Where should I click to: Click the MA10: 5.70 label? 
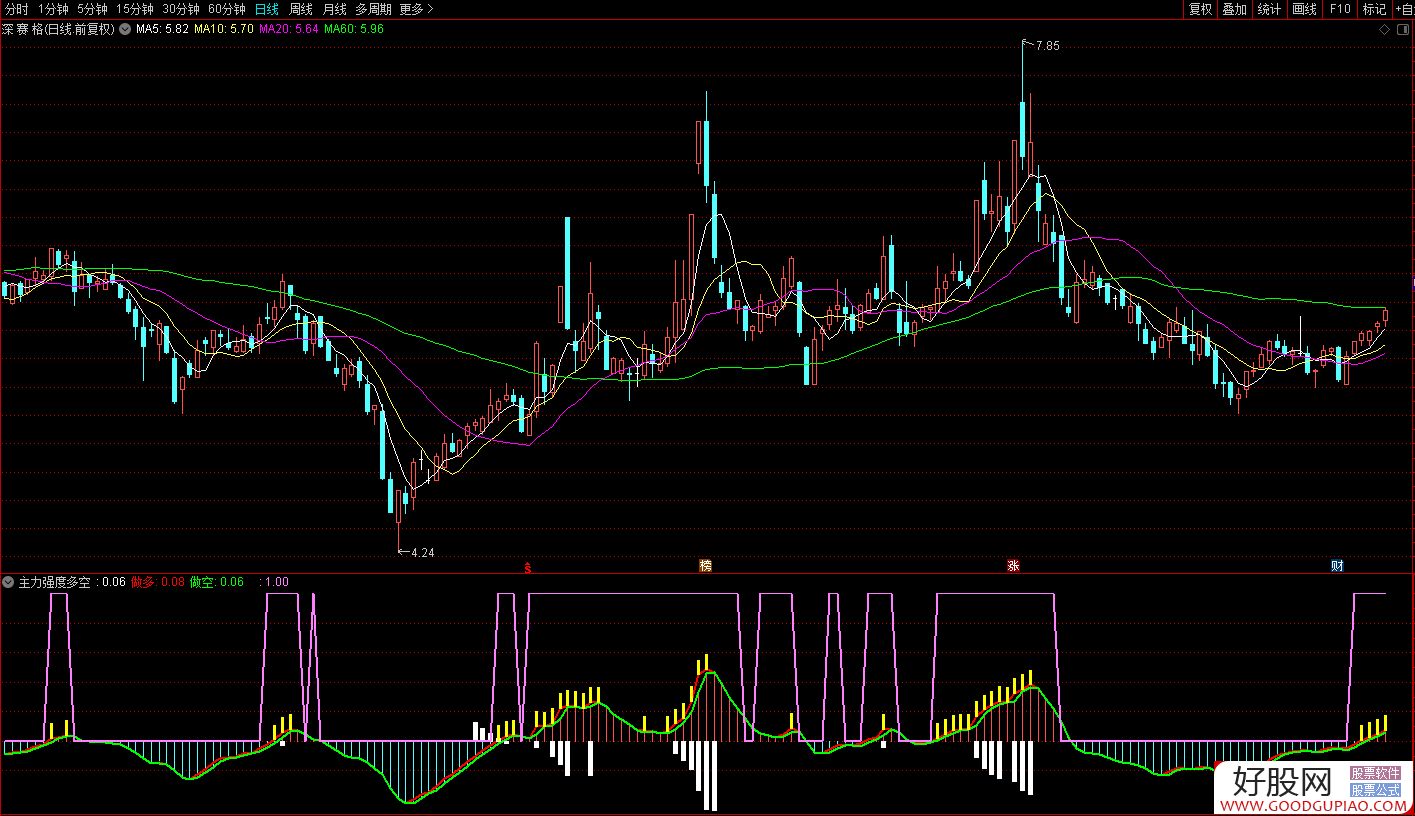(223, 29)
